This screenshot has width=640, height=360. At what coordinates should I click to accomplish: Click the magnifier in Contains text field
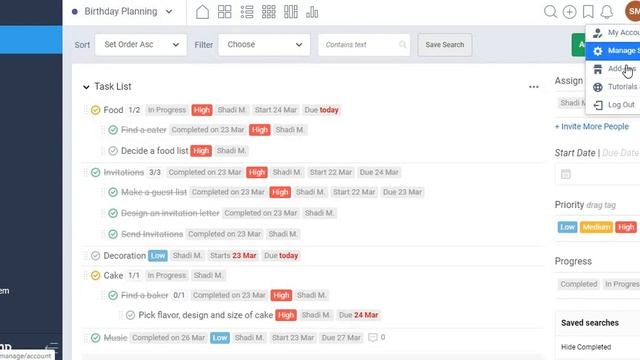(402, 44)
